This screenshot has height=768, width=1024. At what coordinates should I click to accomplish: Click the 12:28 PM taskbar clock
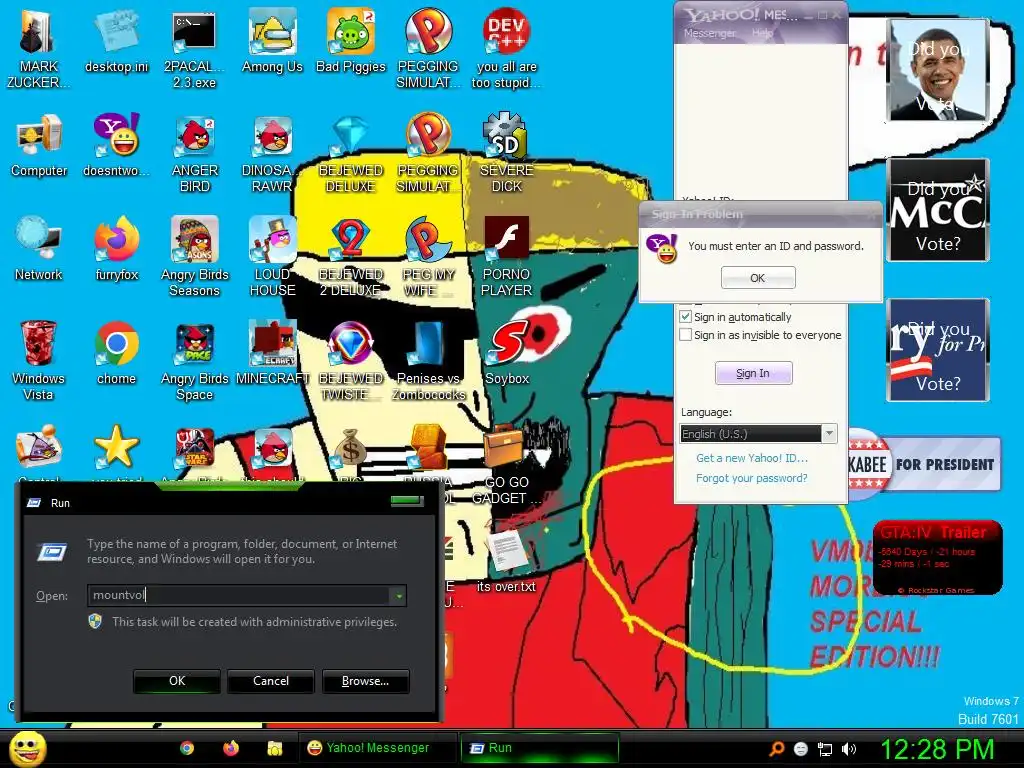click(x=936, y=749)
